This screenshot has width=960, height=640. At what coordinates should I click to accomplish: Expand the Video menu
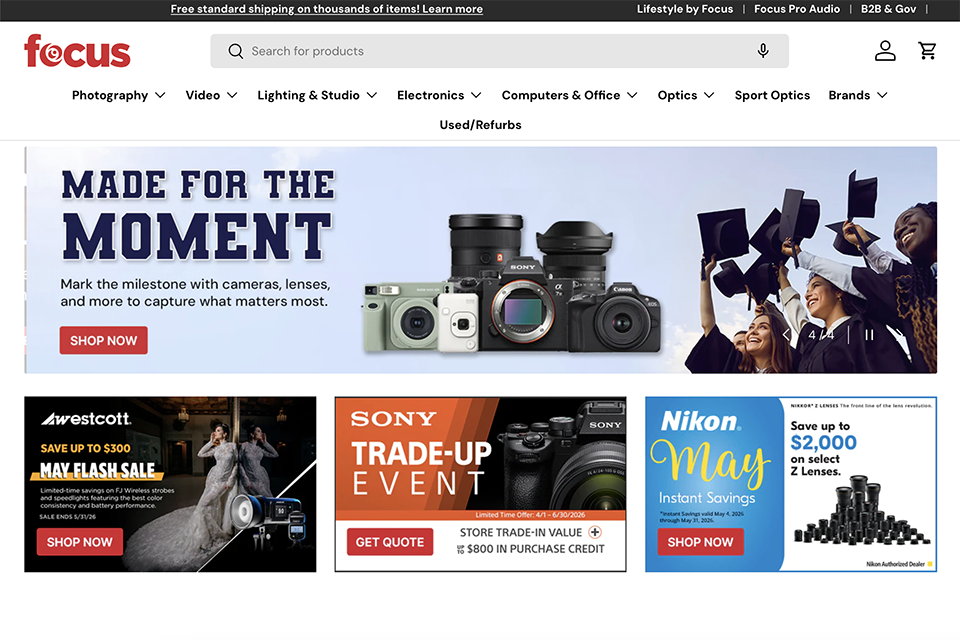point(211,96)
